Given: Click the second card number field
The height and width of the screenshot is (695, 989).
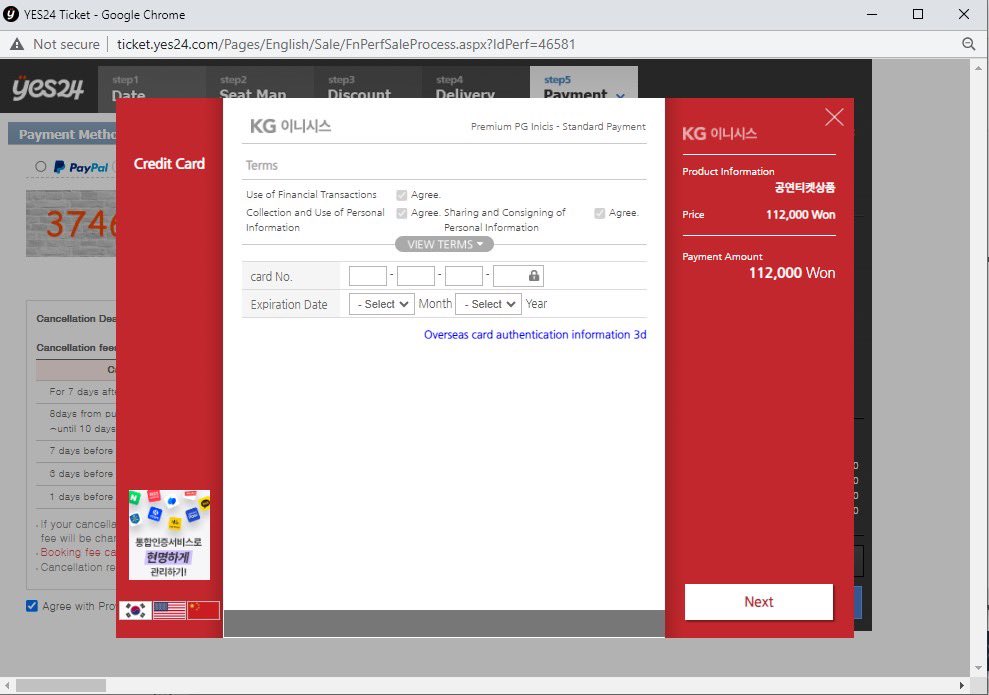Looking at the screenshot, I should coord(416,276).
